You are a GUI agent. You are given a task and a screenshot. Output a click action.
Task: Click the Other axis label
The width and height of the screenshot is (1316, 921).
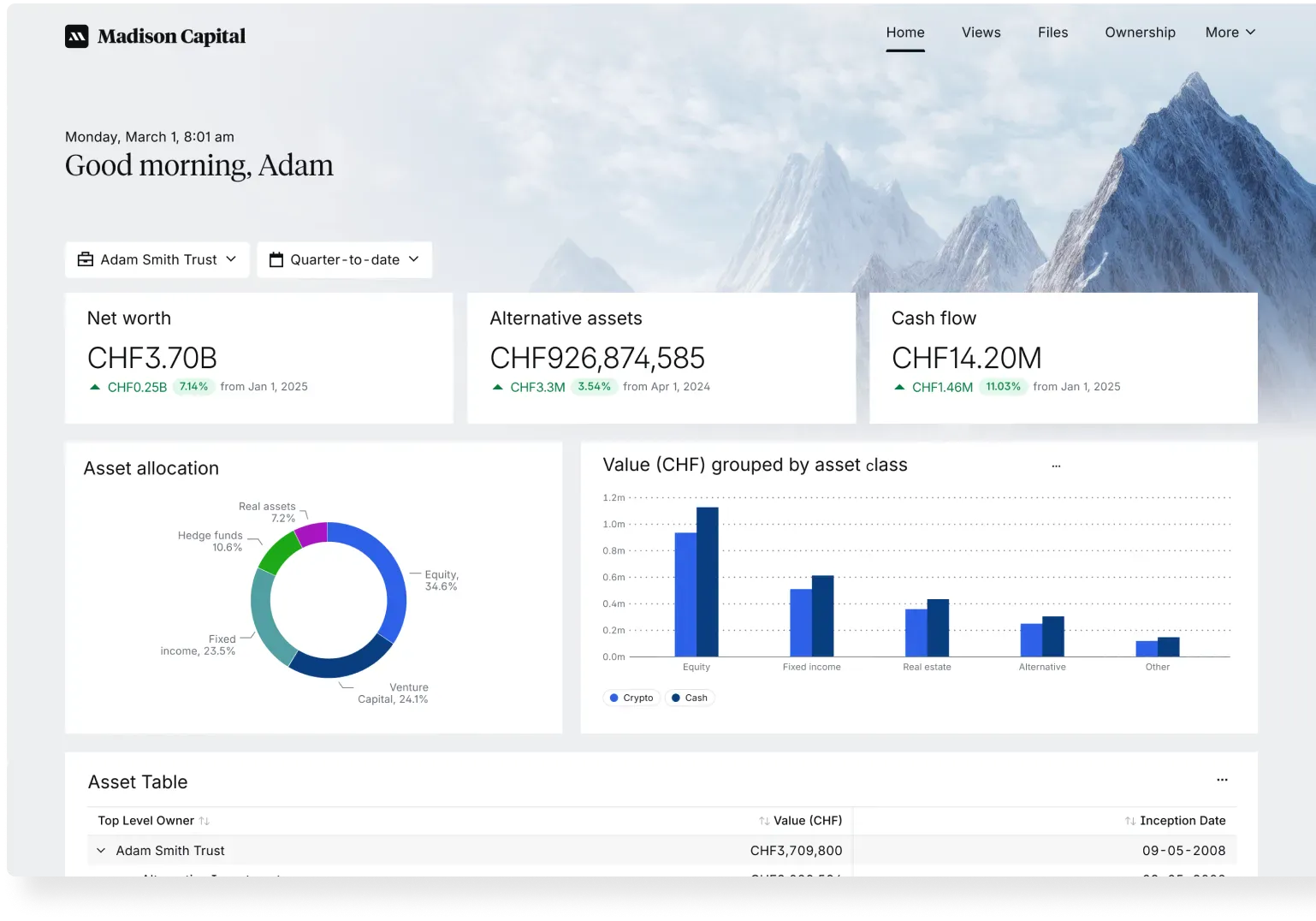(1158, 667)
